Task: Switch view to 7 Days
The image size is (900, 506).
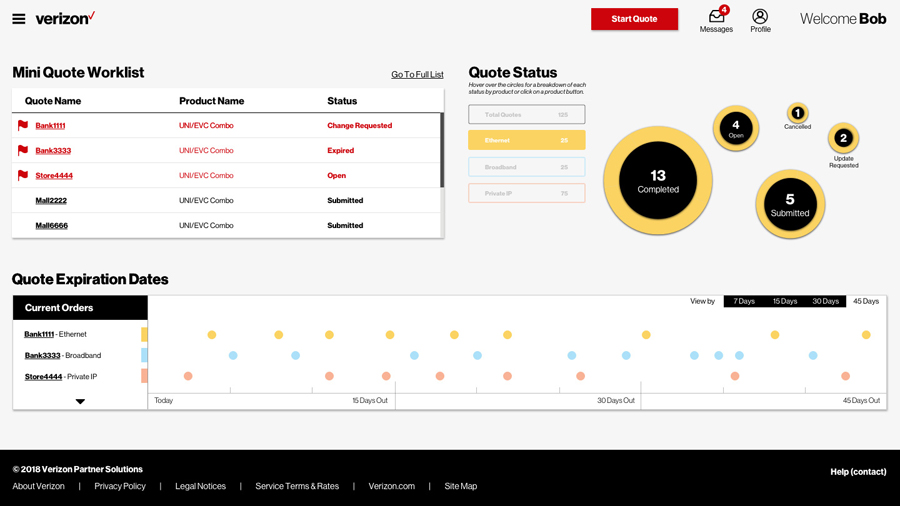Action: tap(744, 301)
